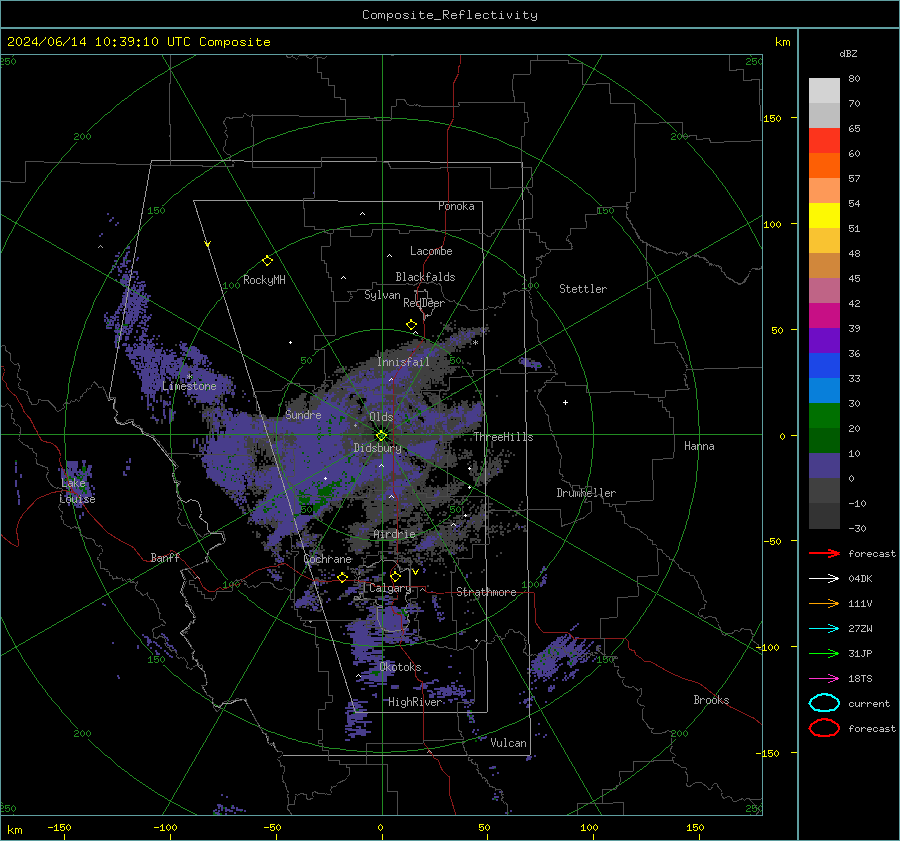Click the Composite_Reflectivity title text
Image resolution: width=900 pixels, height=841 pixels.
point(450,15)
